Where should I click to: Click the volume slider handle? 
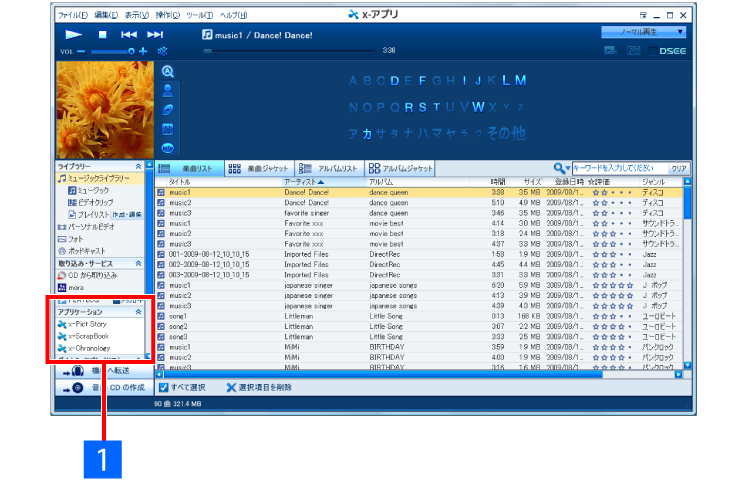click(x=131, y=51)
